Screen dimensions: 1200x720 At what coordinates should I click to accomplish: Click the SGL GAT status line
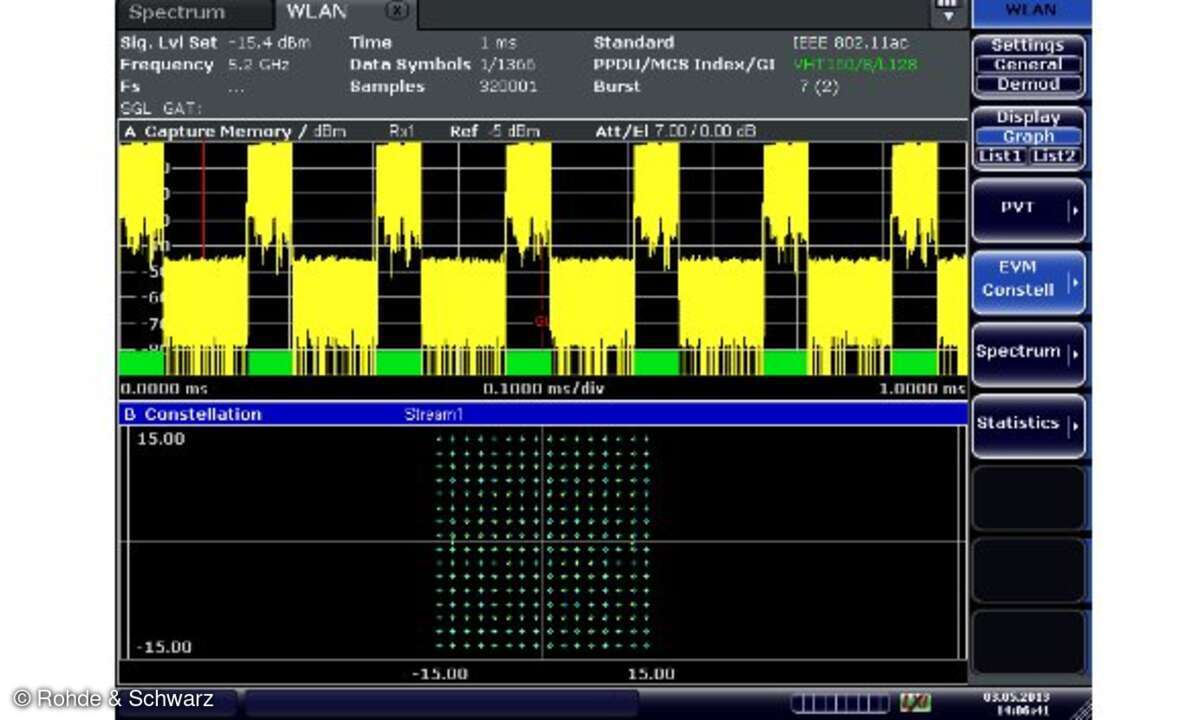click(161, 108)
